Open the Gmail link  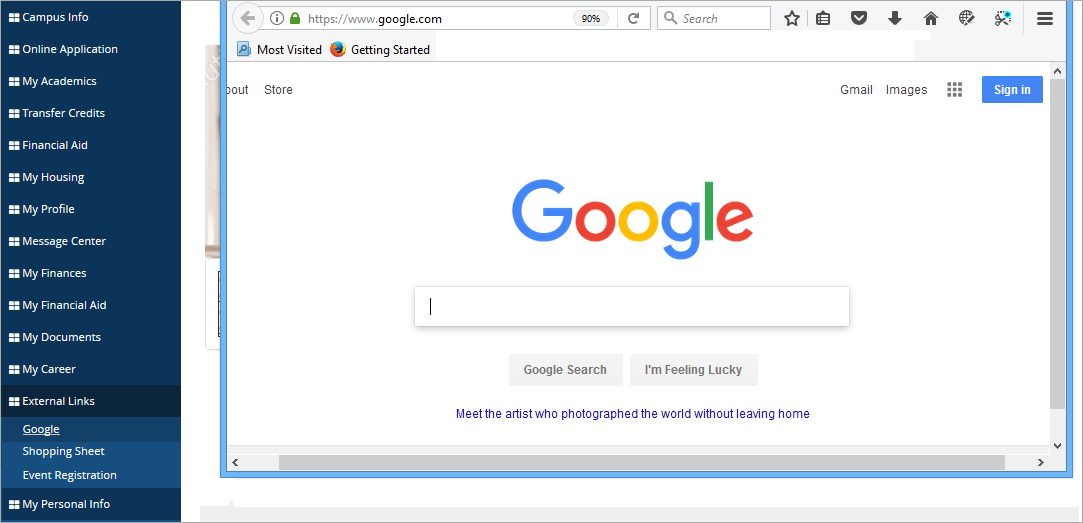tap(856, 90)
